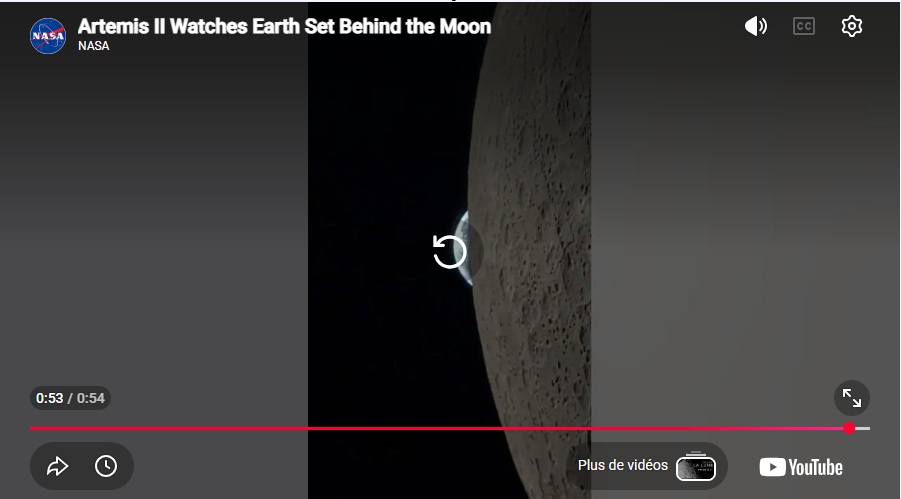Open the NASA channel logo
Image resolution: width=901 pixels, height=499 pixels.
[48, 36]
